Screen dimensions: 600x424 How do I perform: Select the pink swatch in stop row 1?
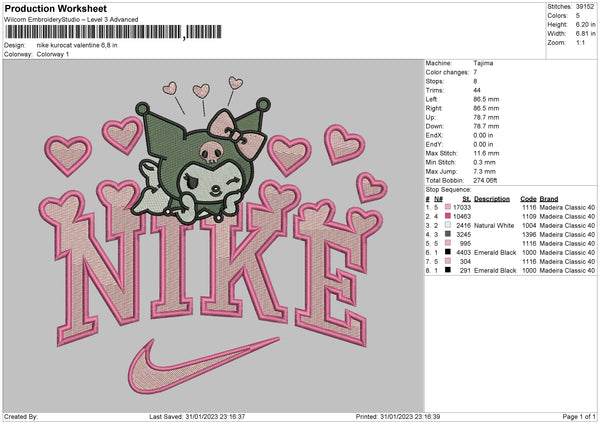tap(448, 207)
